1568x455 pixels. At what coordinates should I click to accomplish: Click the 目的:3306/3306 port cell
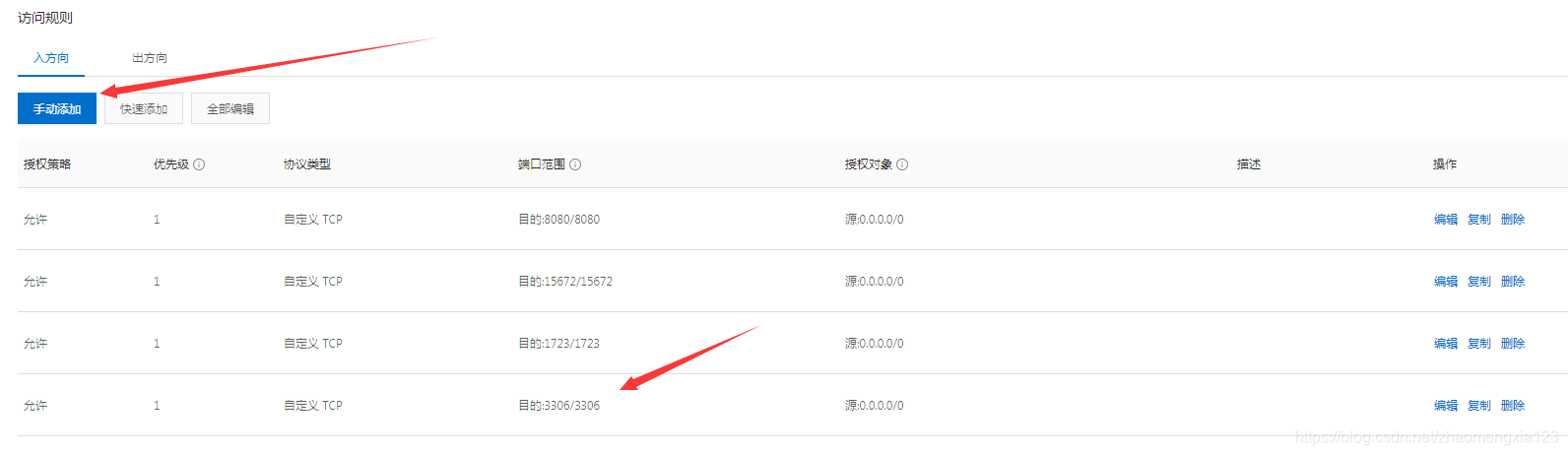point(558,406)
